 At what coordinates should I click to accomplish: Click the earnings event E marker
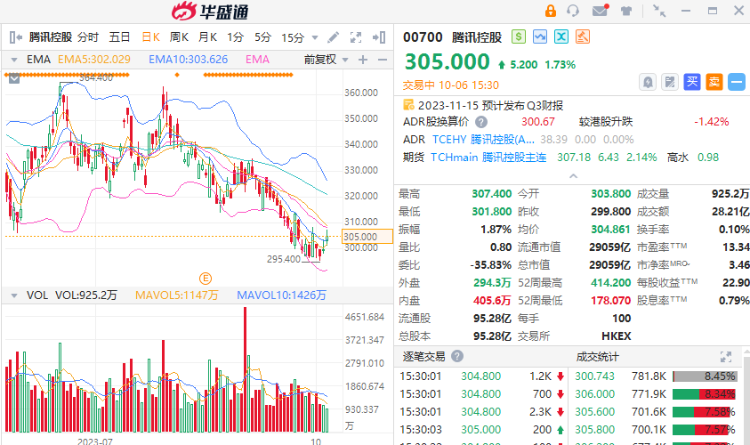point(205,278)
